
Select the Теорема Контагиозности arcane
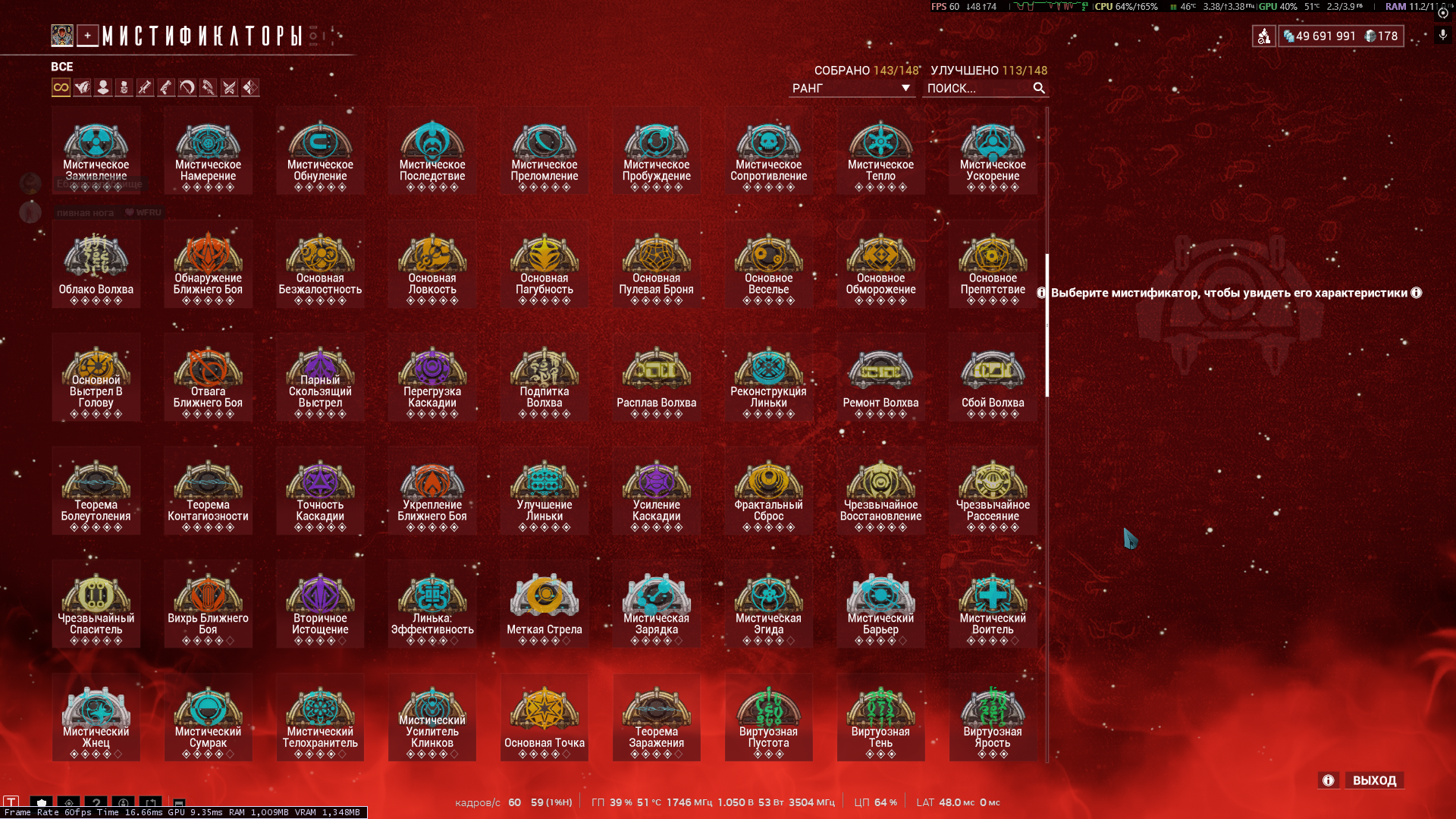[209, 491]
